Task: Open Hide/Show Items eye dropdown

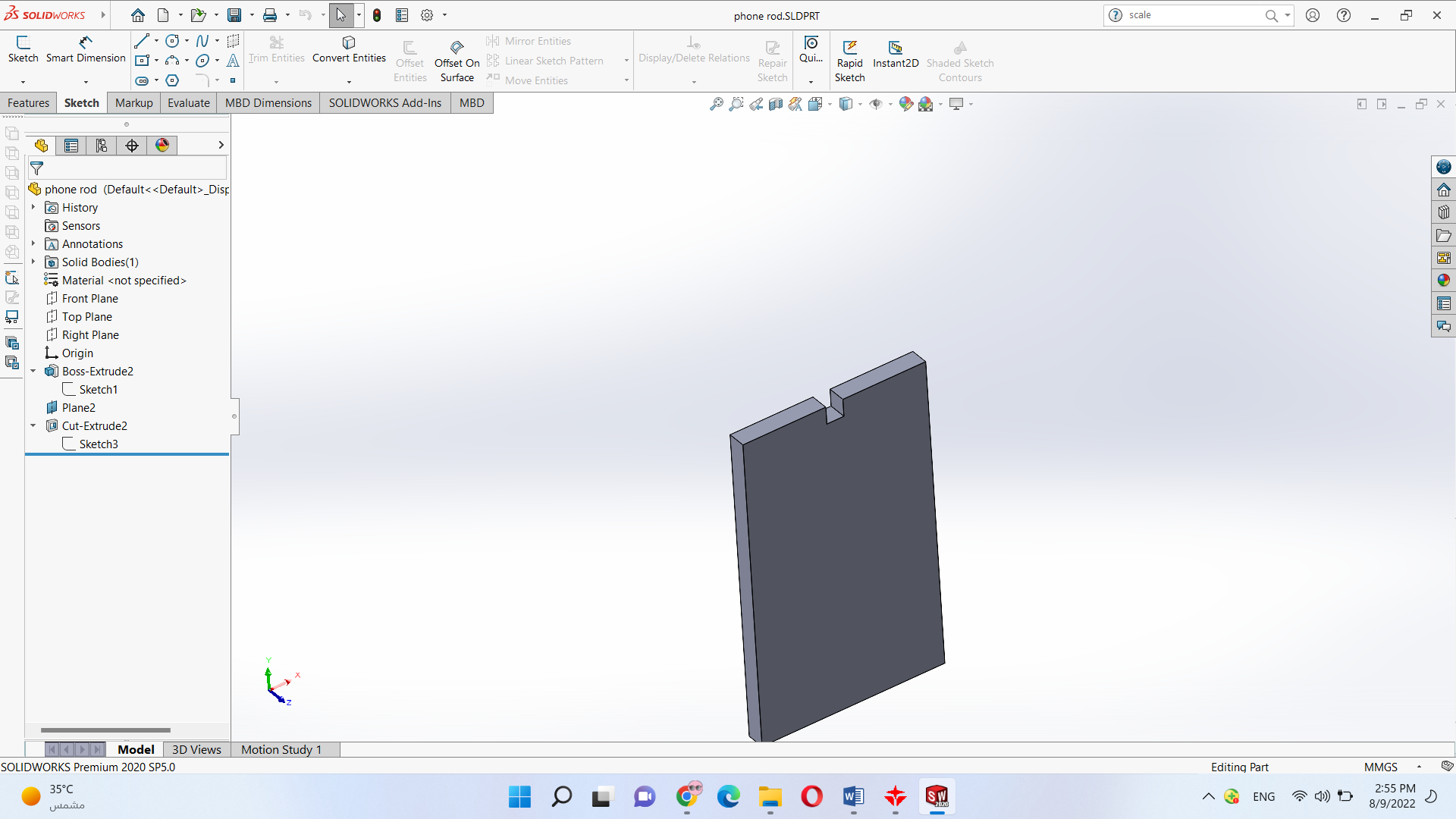Action: 890,104
